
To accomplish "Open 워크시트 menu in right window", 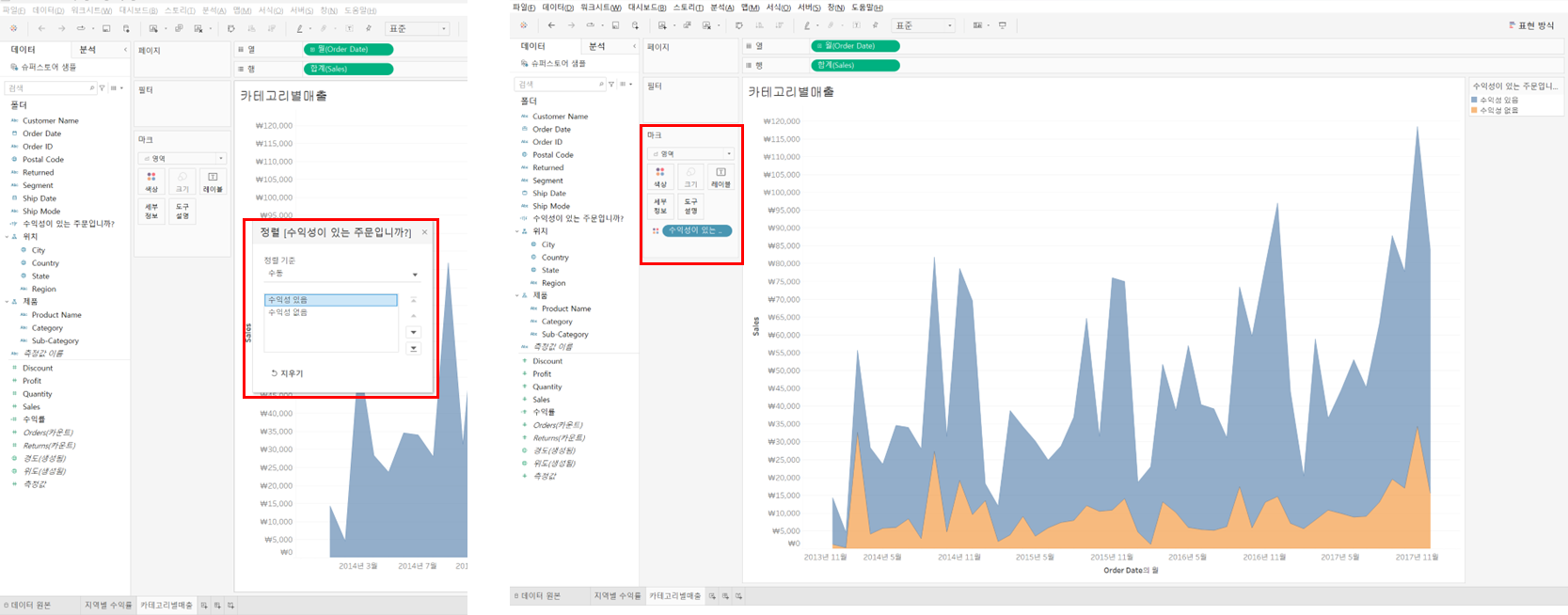I will [x=600, y=8].
